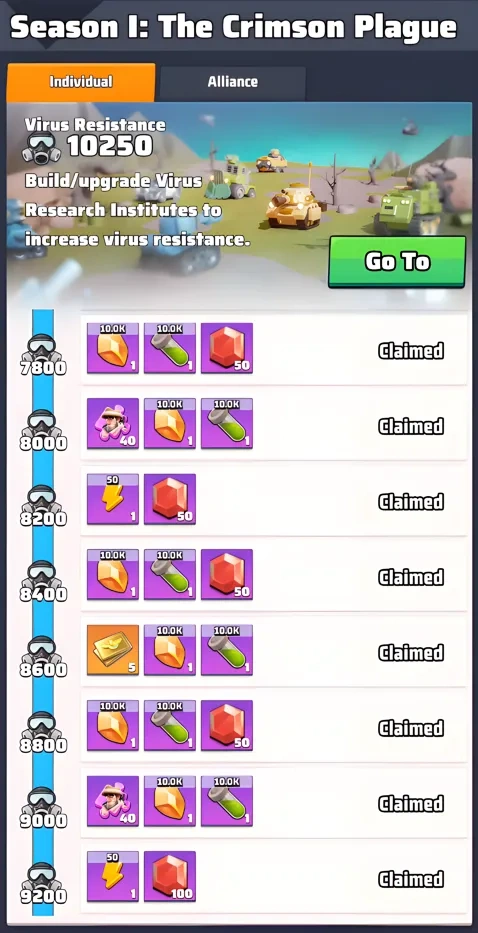The height and width of the screenshot is (933, 478).
Task: Select the Individual tab
Action: (x=81, y=82)
